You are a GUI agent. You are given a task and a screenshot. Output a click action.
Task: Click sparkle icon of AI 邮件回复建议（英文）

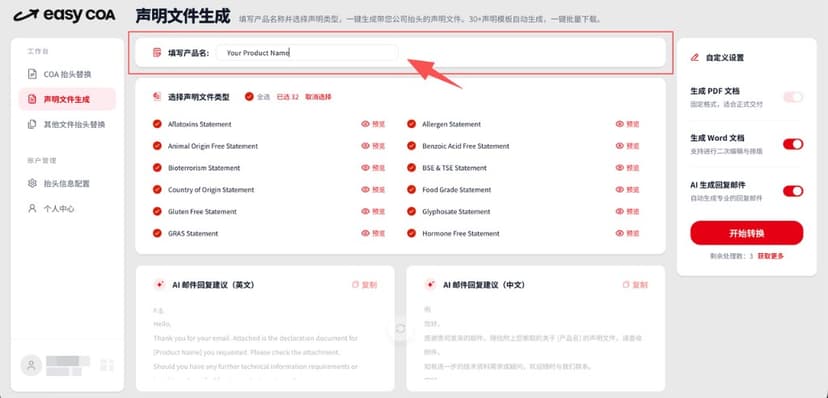point(159,285)
